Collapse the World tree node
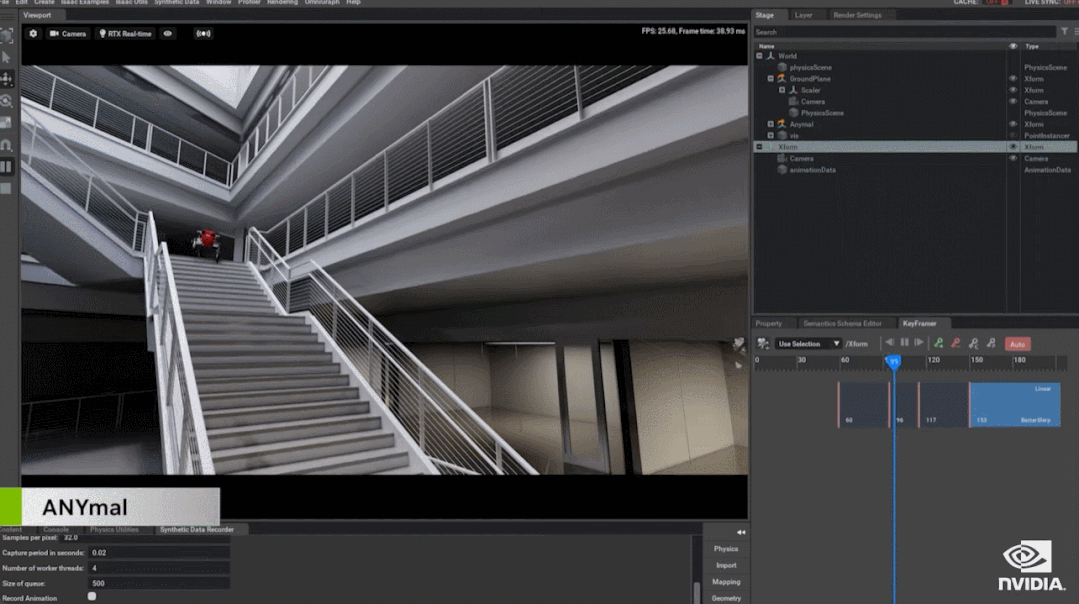 (x=759, y=56)
